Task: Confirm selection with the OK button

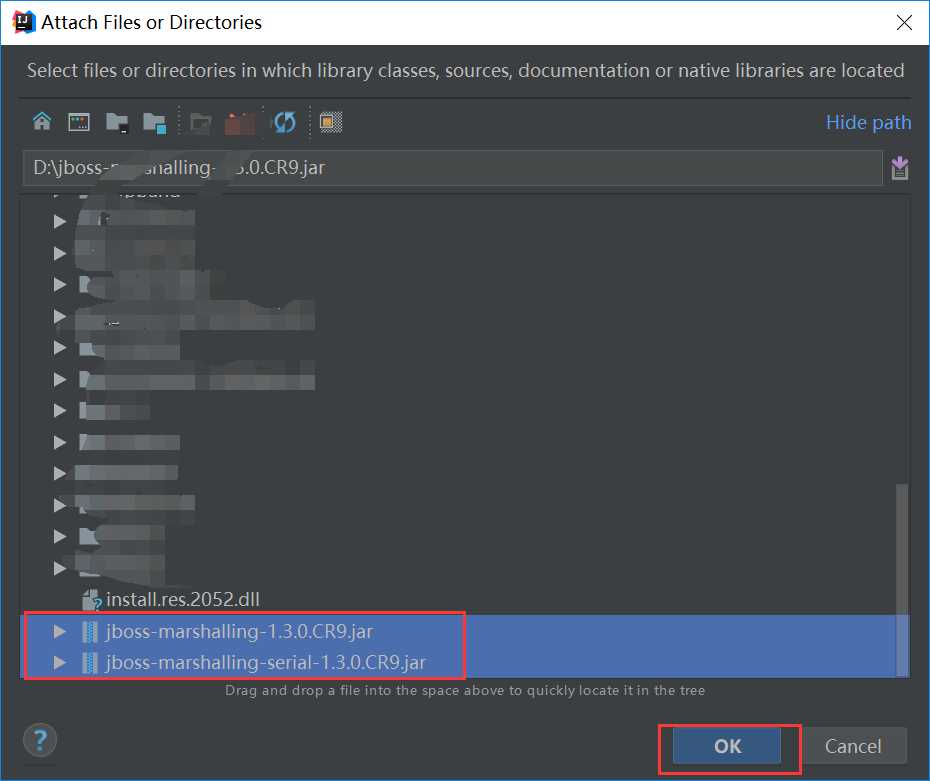Action: click(727, 746)
